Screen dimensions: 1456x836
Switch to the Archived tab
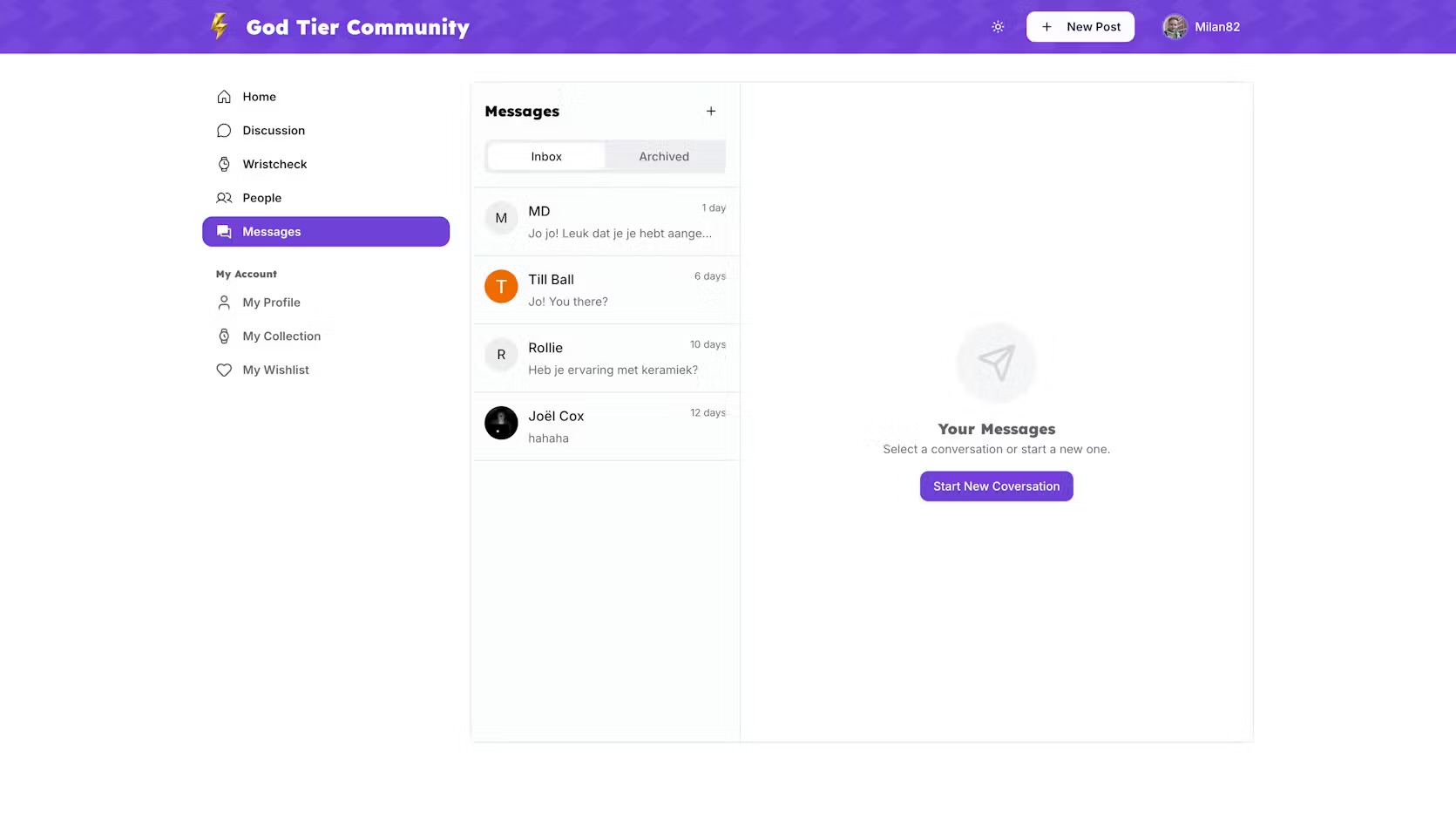(664, 157)
